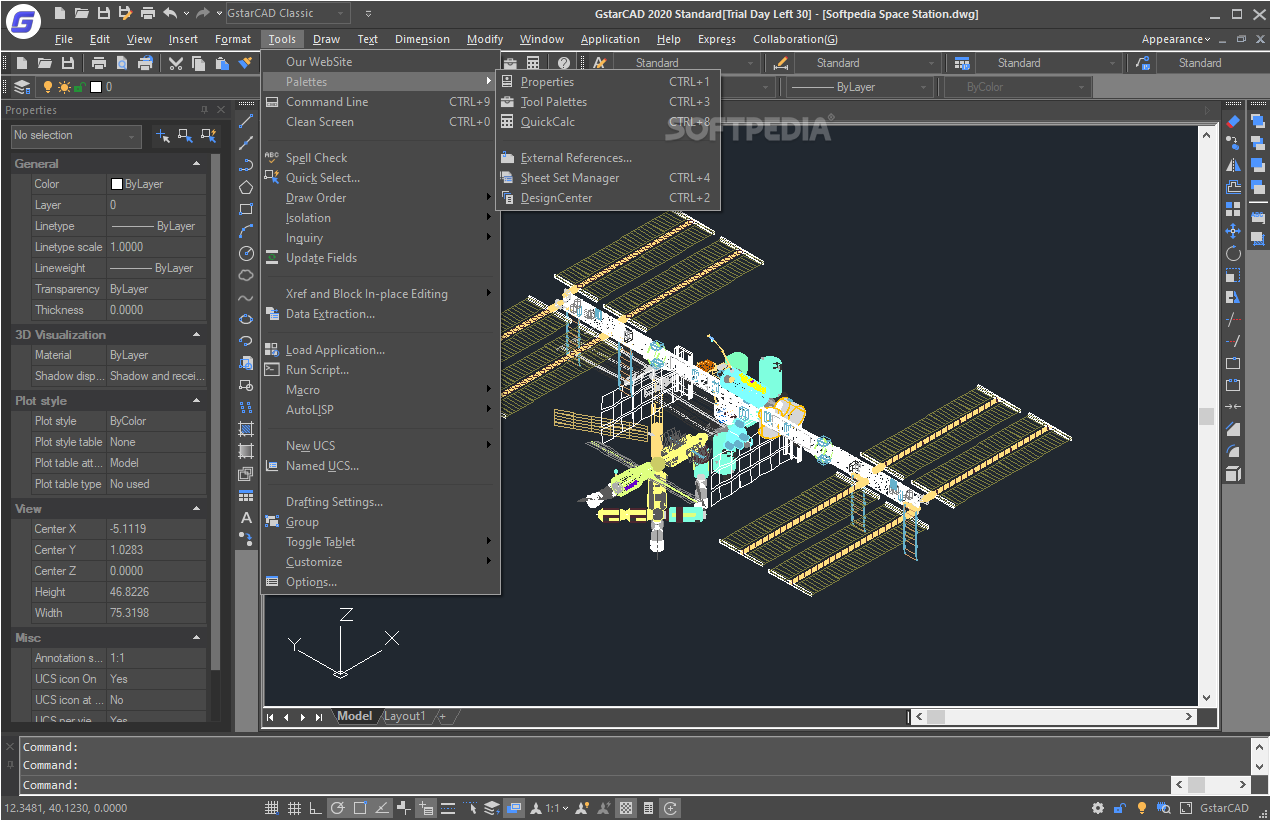The width and height of the screenshot is (1271, 821).
Task: Click the settings gear in status bar
Action: point(1098,808)
